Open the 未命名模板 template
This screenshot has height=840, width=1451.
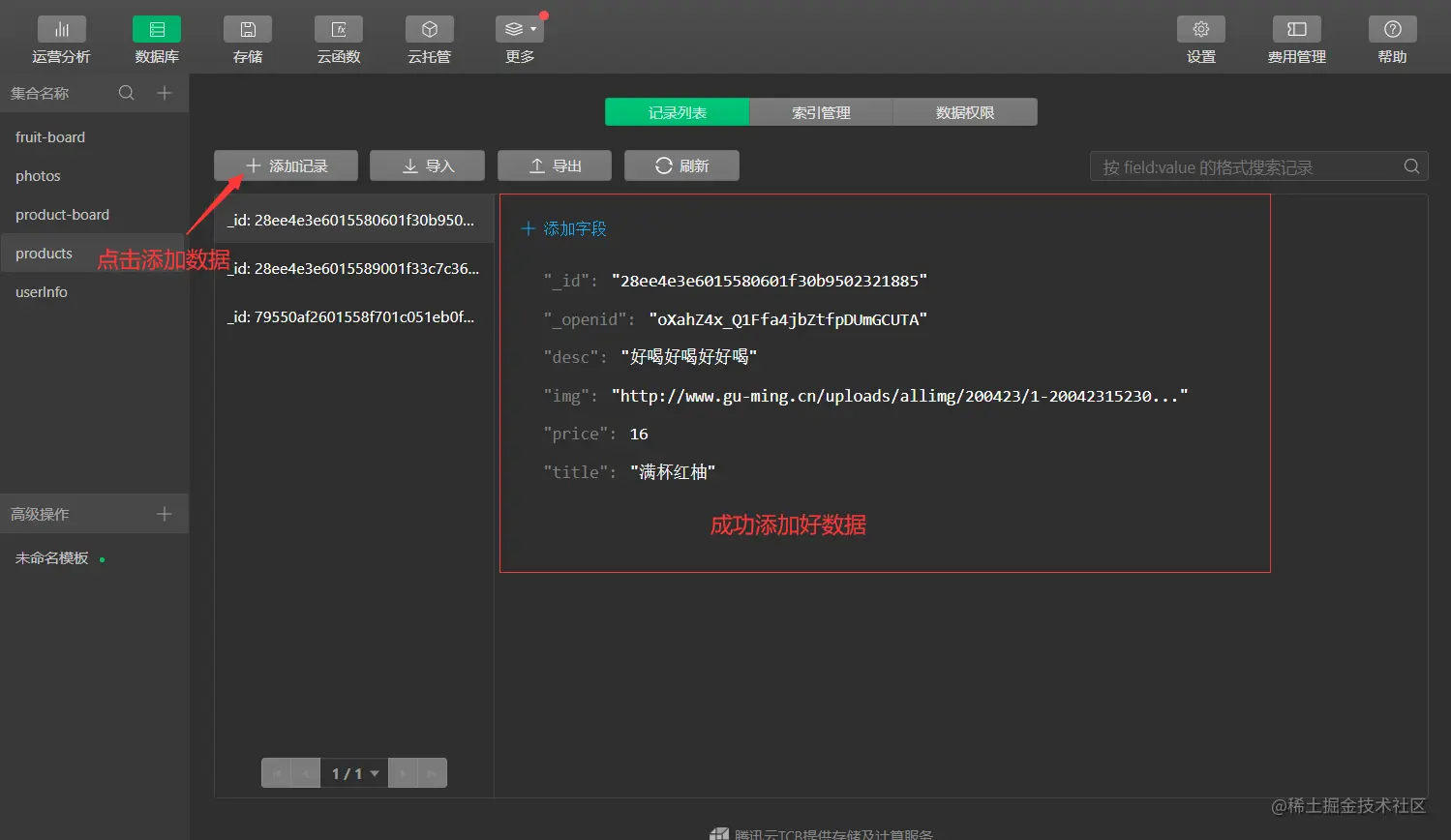(52, 558)
